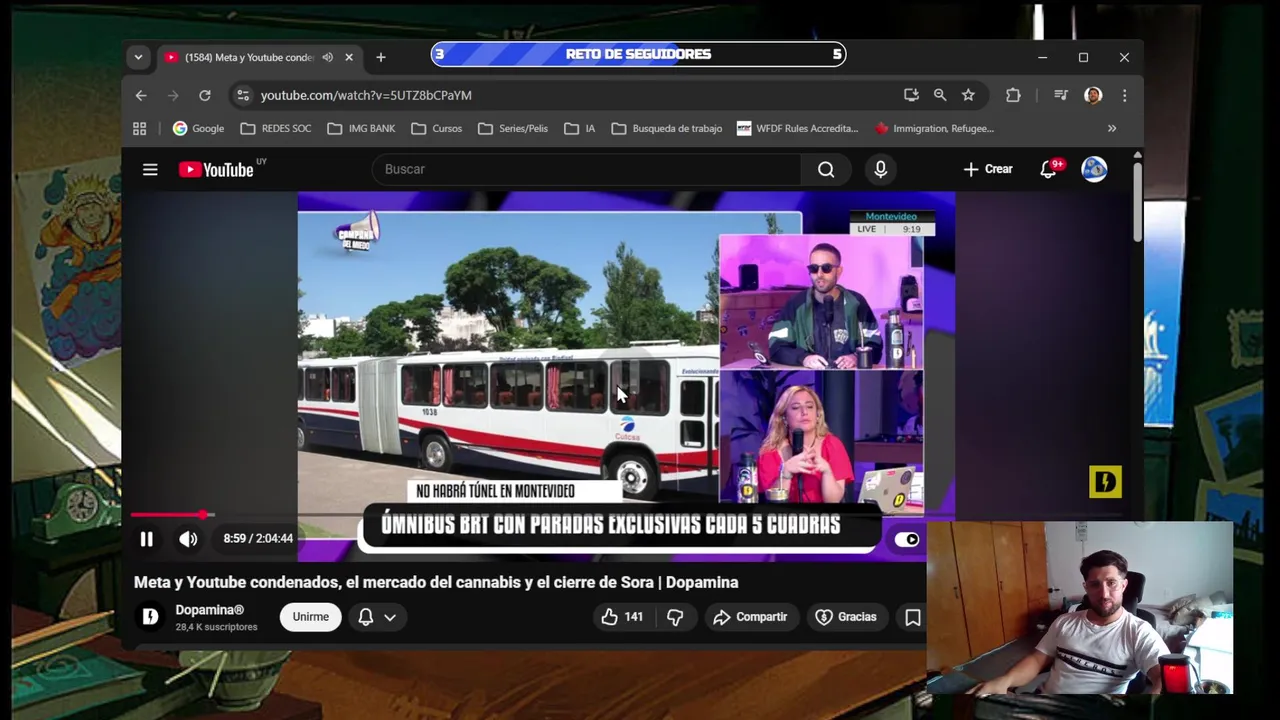This screenshot has width=1280, height=720.
Task: Open the Dopamina channel name link
Action: [209, 610]
